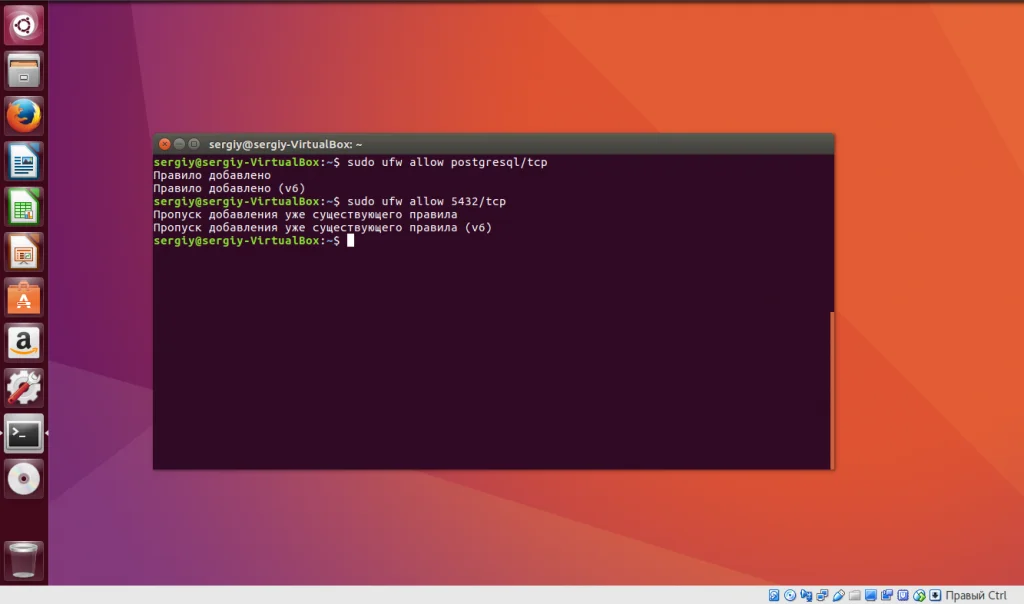Click the 'Правило добавлено (v6)' output line
Image resolution: width=1024 pixels, height=604 pixels.
tap(229, 188)
